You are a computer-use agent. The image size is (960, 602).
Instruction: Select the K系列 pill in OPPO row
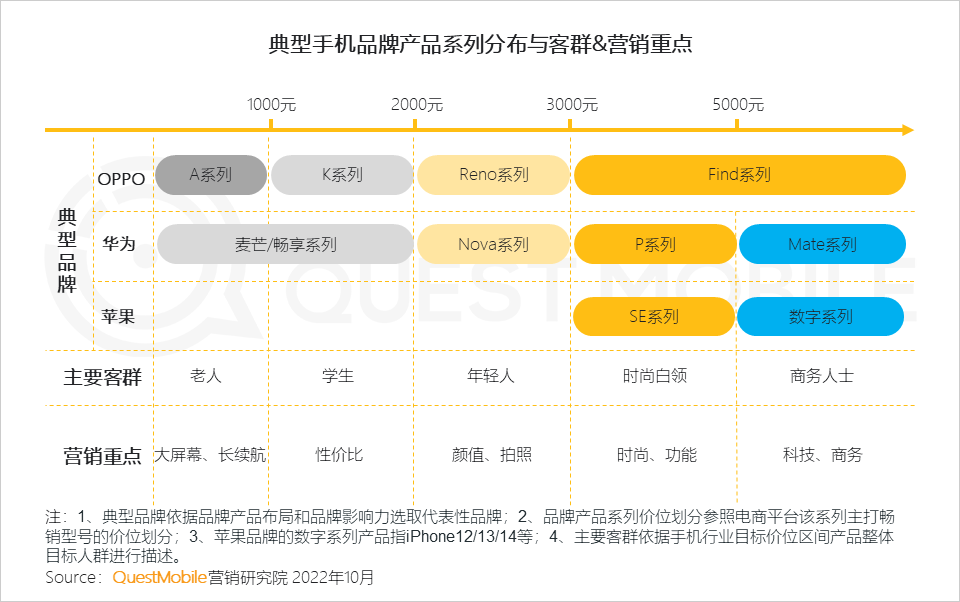coord(342,175)
